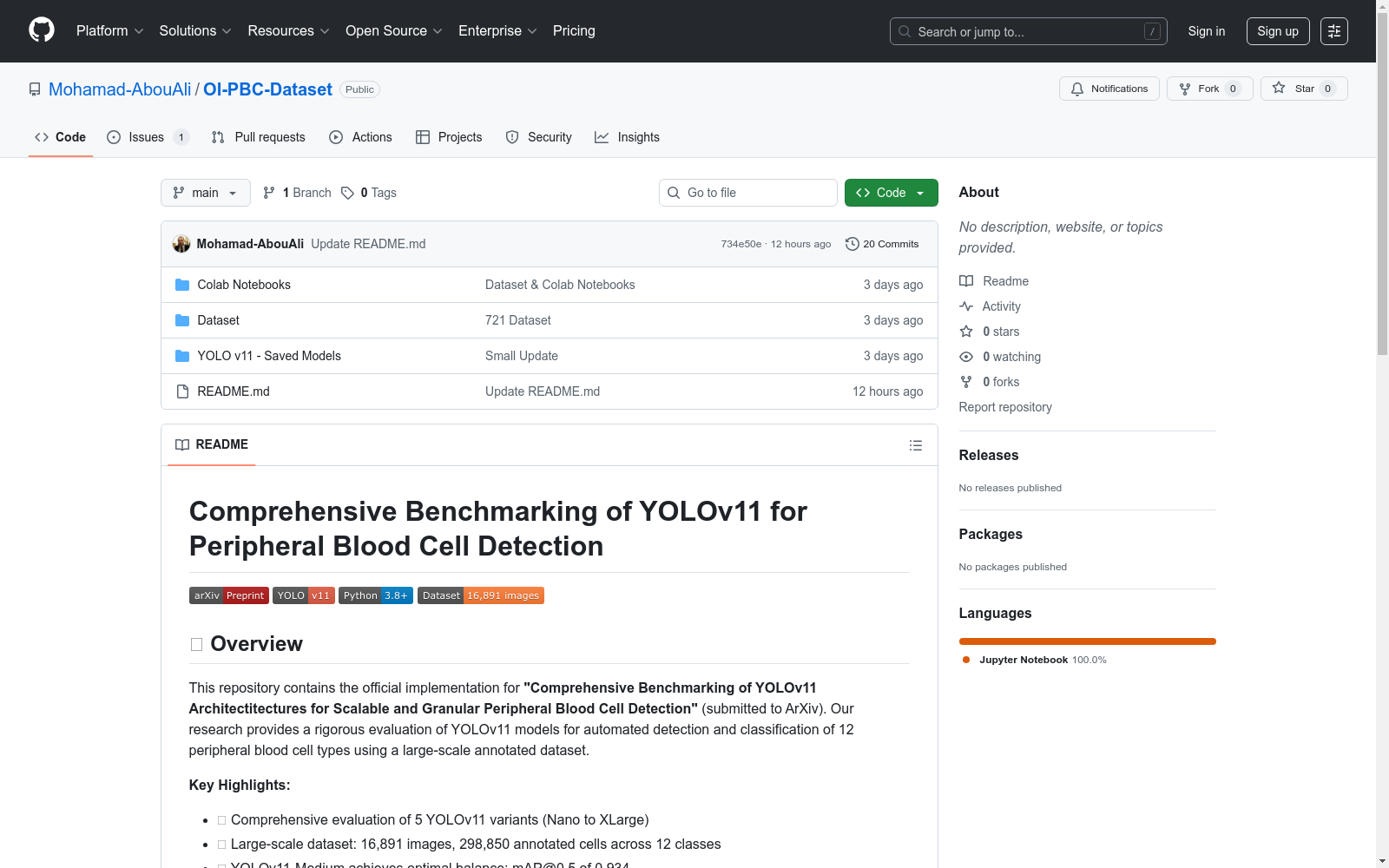Click the Search or jump to field
1389x868 pixels.
pyautogui.click(x=1029, y=31)
